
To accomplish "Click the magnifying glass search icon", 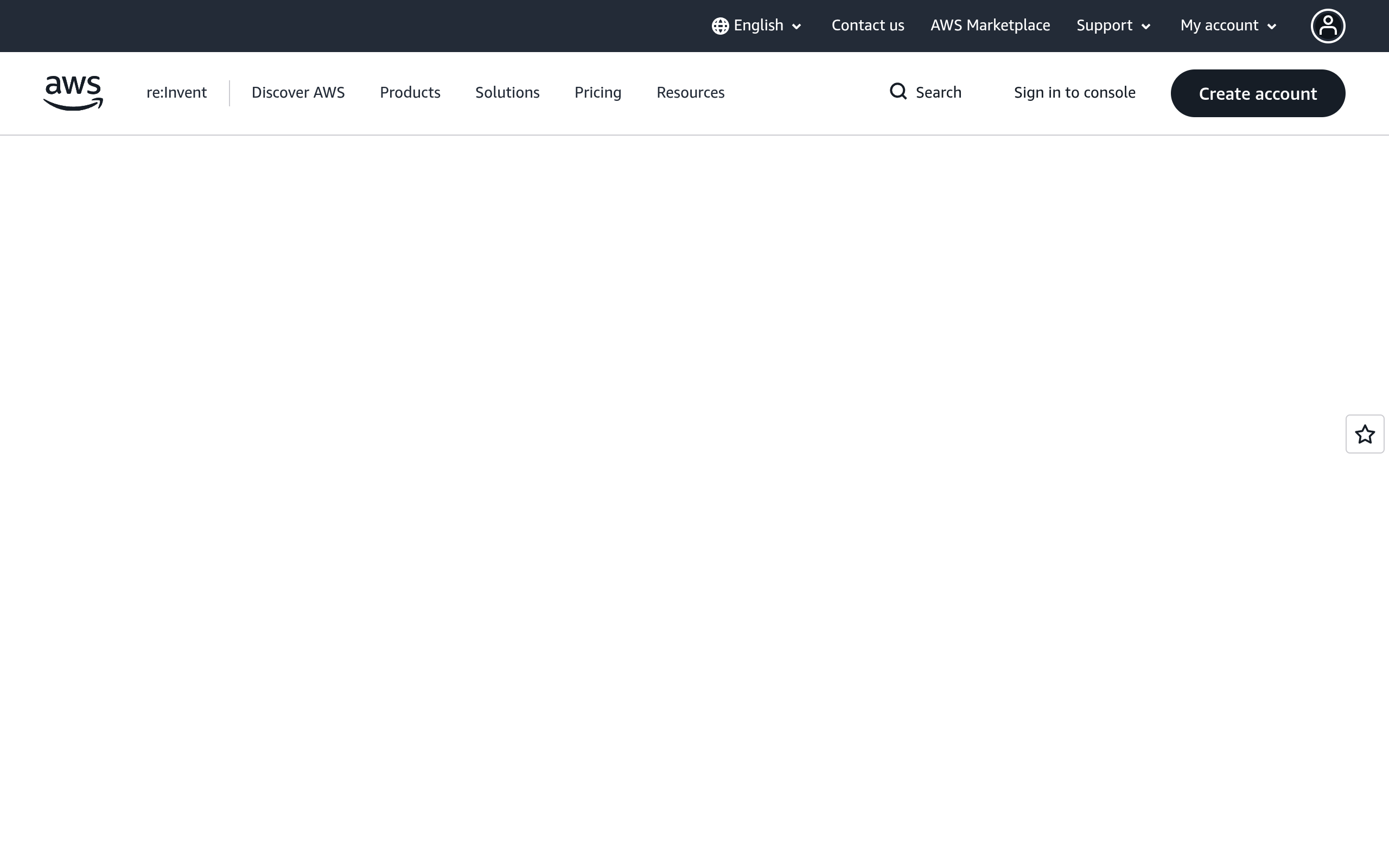I will click(x=899, y=92).
